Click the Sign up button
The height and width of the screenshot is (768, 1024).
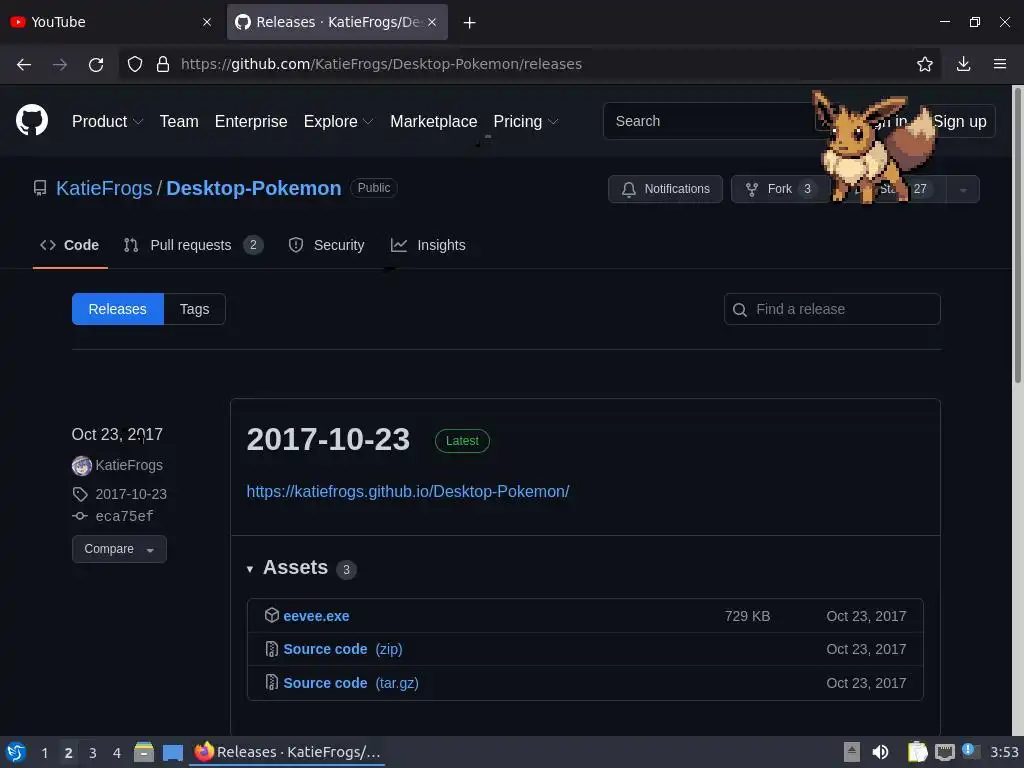point(959,121)
